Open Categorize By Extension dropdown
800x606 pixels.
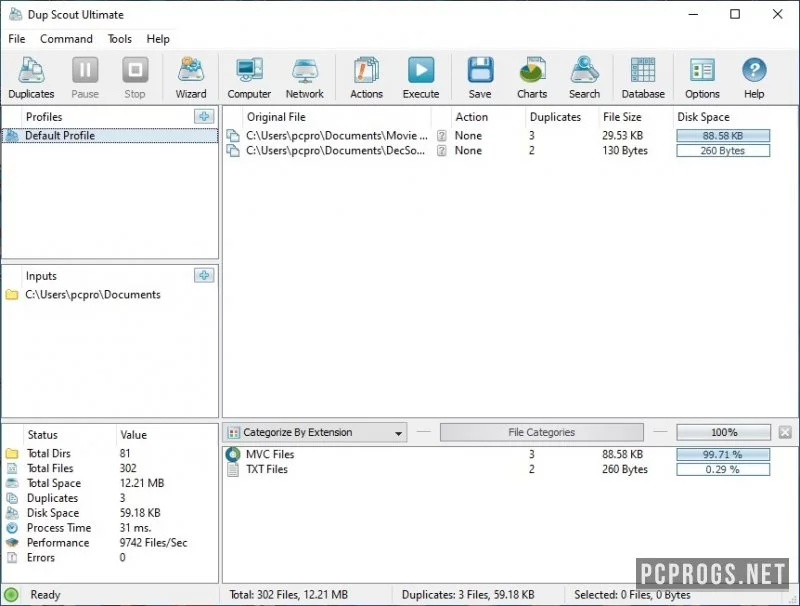point(315,433)
